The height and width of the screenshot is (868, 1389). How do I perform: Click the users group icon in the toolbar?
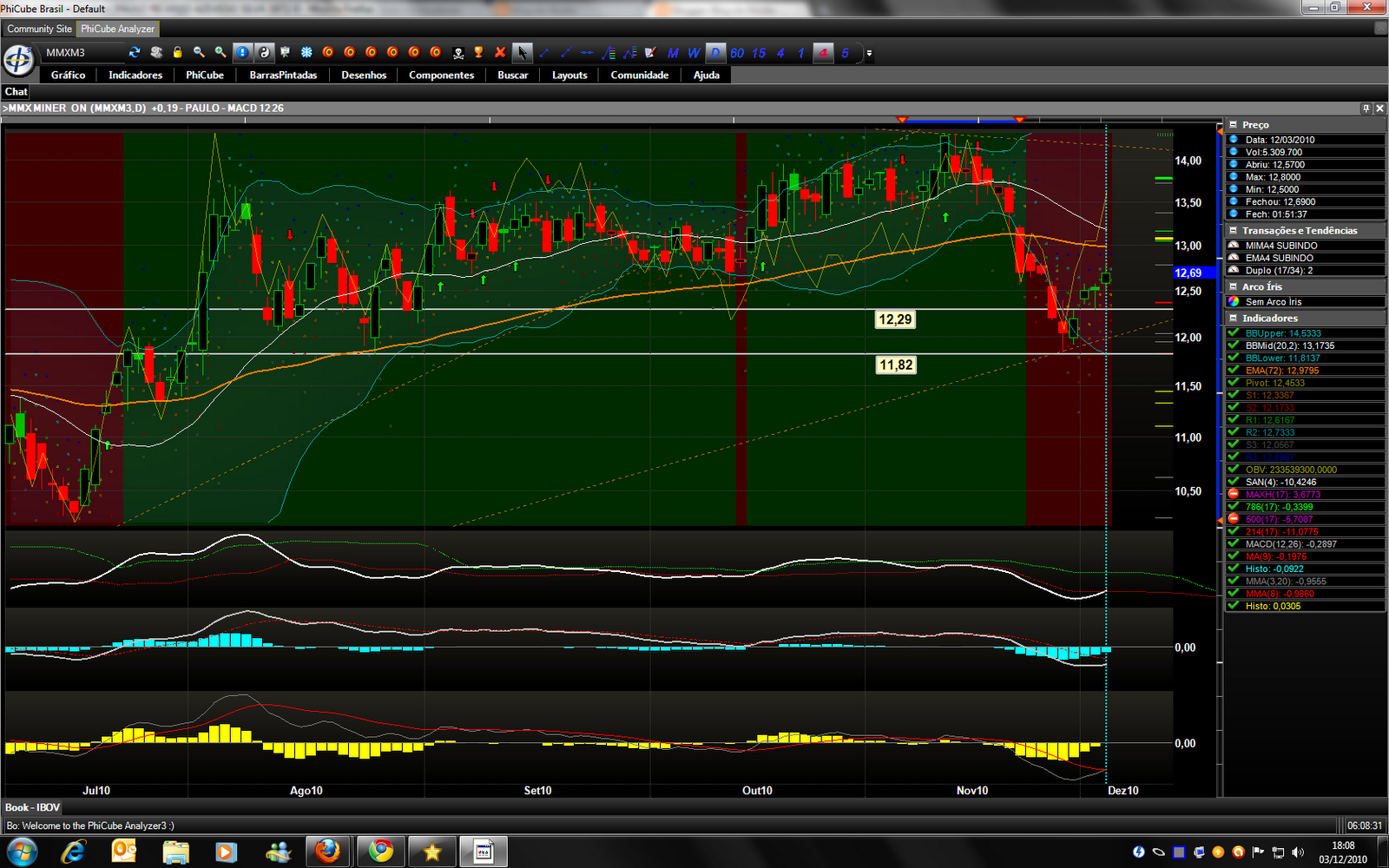point(156,53)
